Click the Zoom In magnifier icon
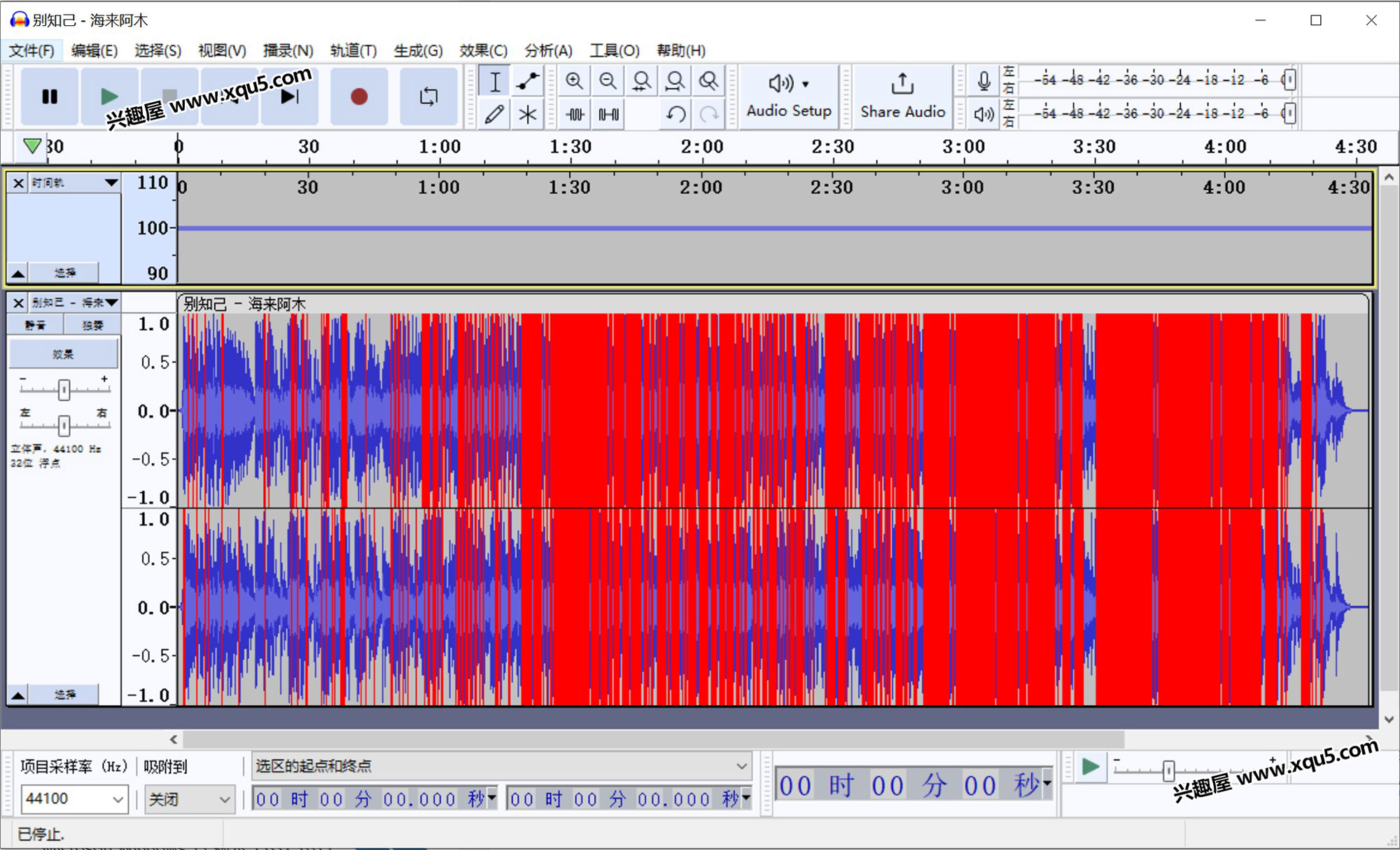1400x850 pixels. tap(574, 82)
